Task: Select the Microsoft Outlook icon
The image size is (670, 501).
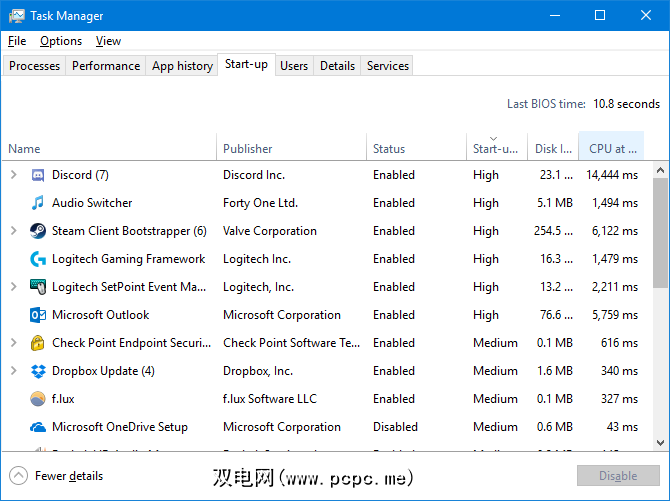Action: 38,315
